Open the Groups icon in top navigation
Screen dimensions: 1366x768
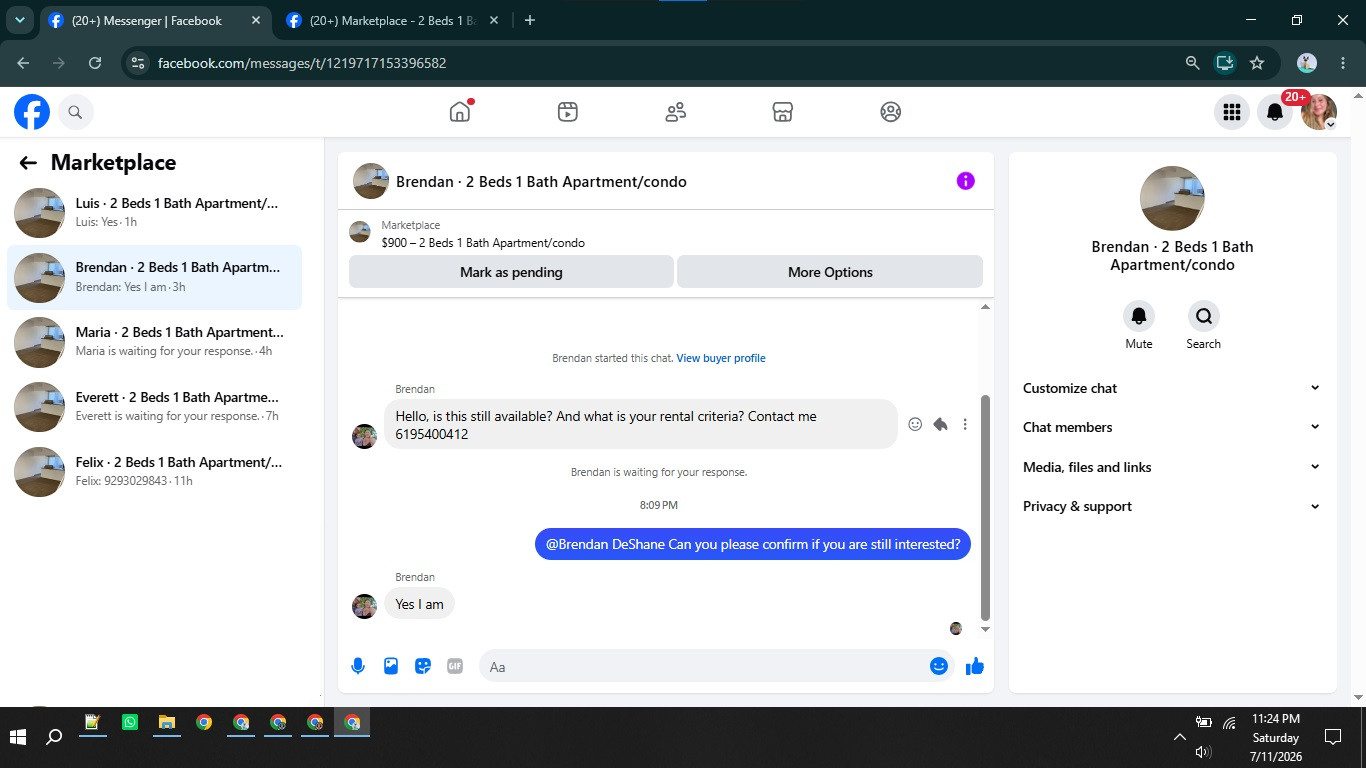891,112
